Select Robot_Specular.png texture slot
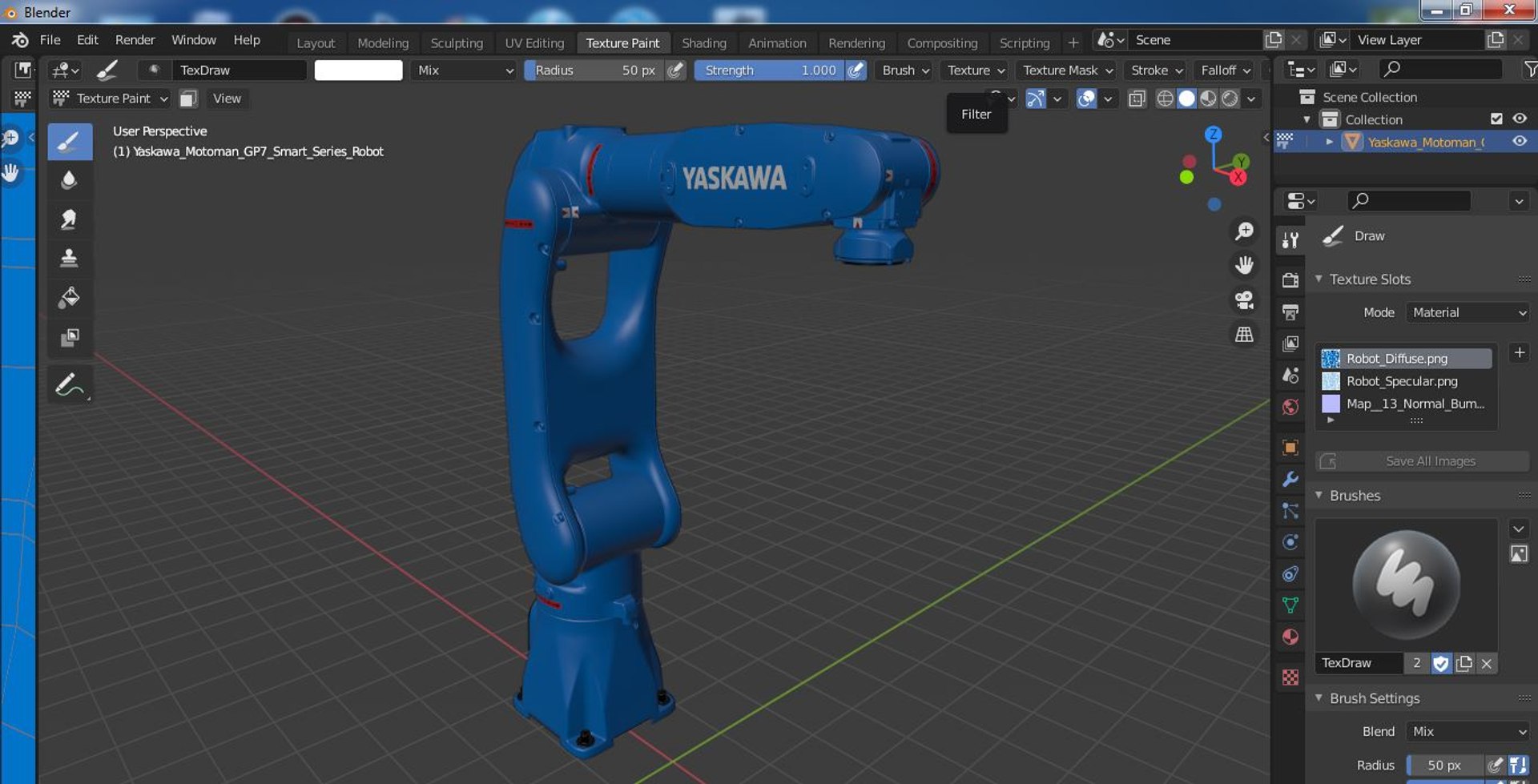The image size is (1538, 784). click(1407, 381)
